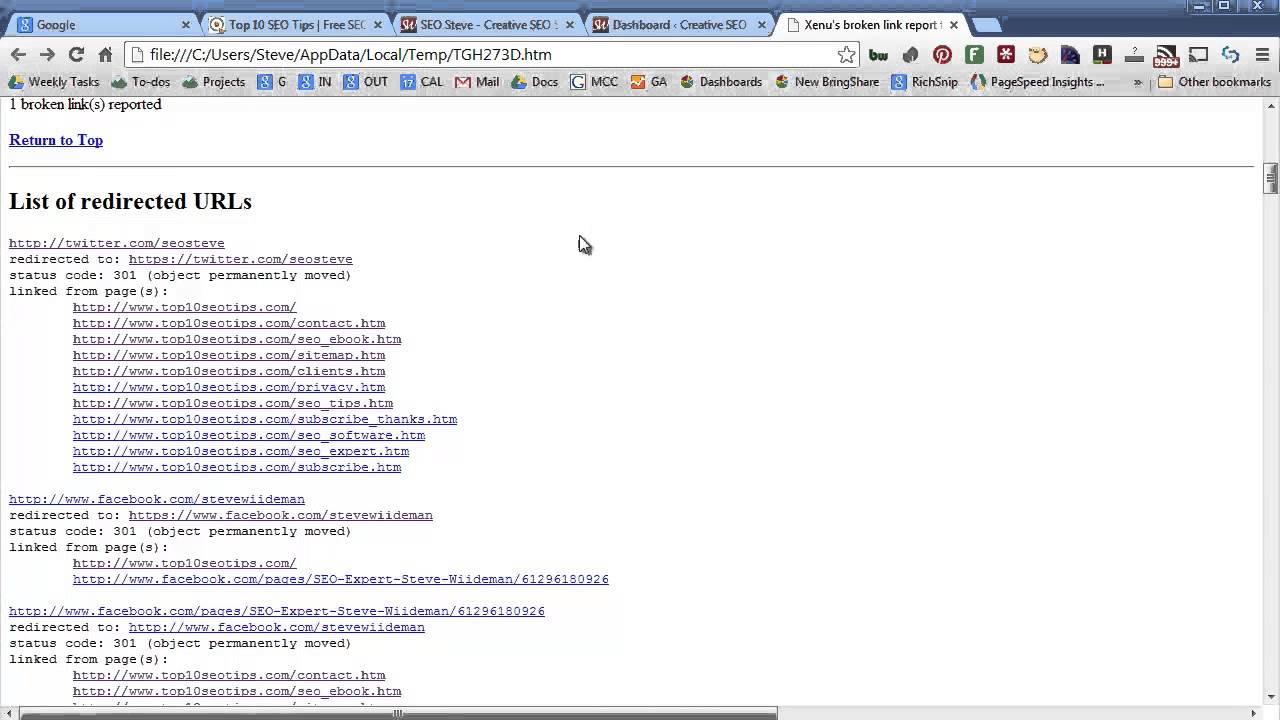Open the Weekly Tasks bookmark
This screenshot has height=720, width=1280.
[x=53, y=82]
